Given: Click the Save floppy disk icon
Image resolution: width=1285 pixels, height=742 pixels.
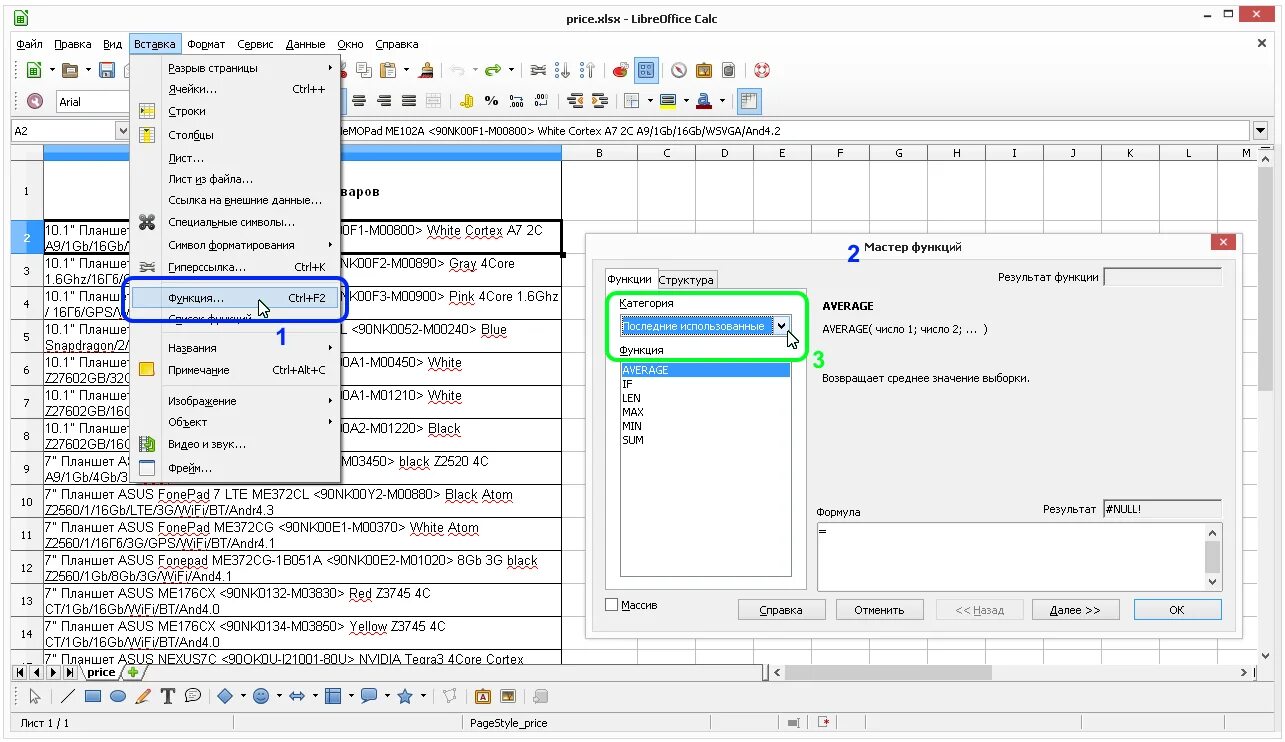Looking at the screenshot, I should coord(106,70).
